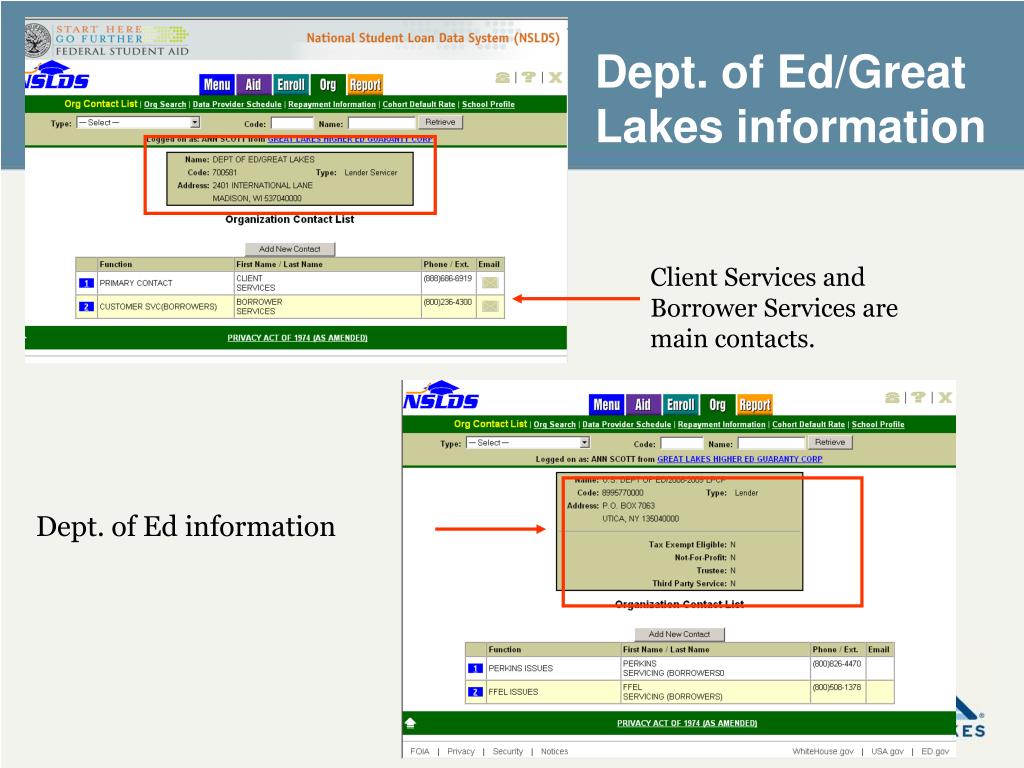Click Retrieve button in lower screenshot
1024x768 pixels.
click(x=830, y=442)
